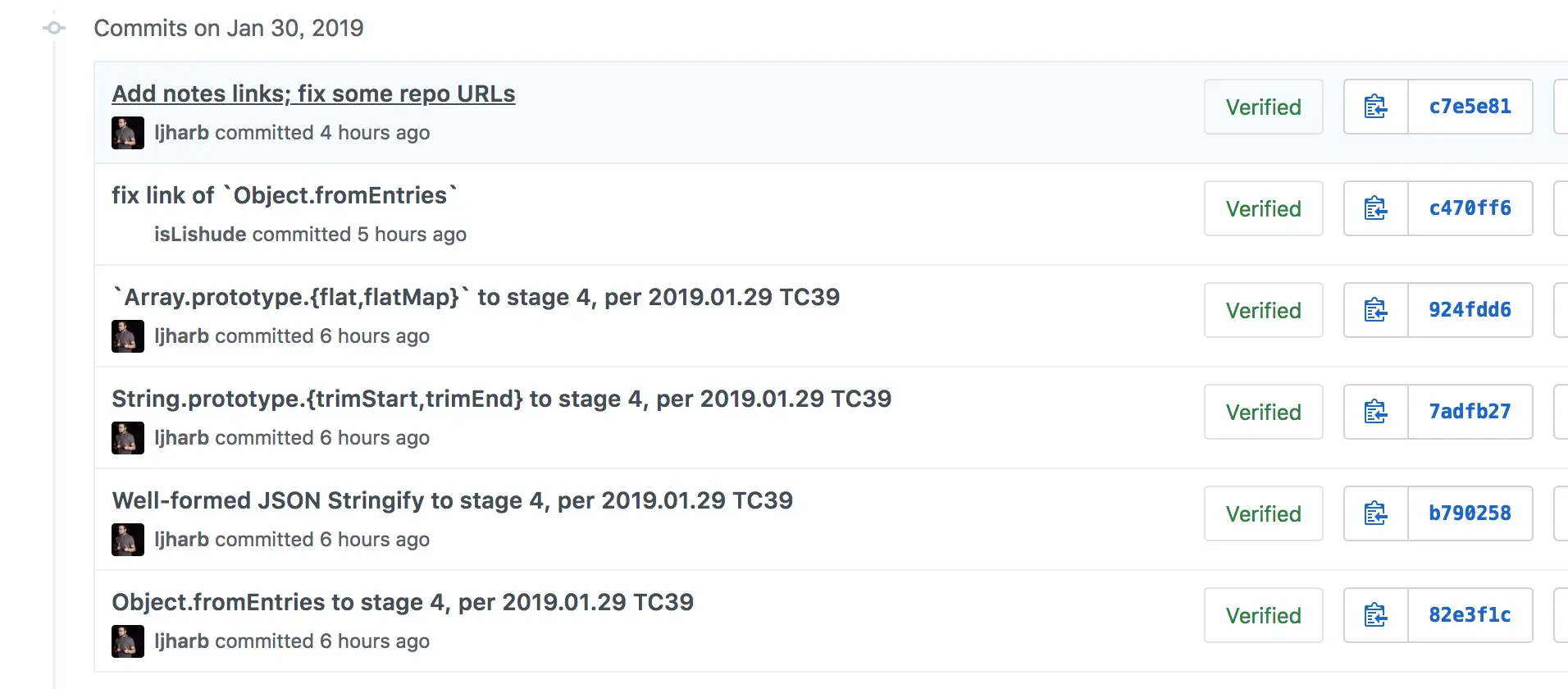1568x689 pixels.
Task: Open the Array.prototype.{flat,flatMap} stage 4 commit
Action: tap(476, 297)
